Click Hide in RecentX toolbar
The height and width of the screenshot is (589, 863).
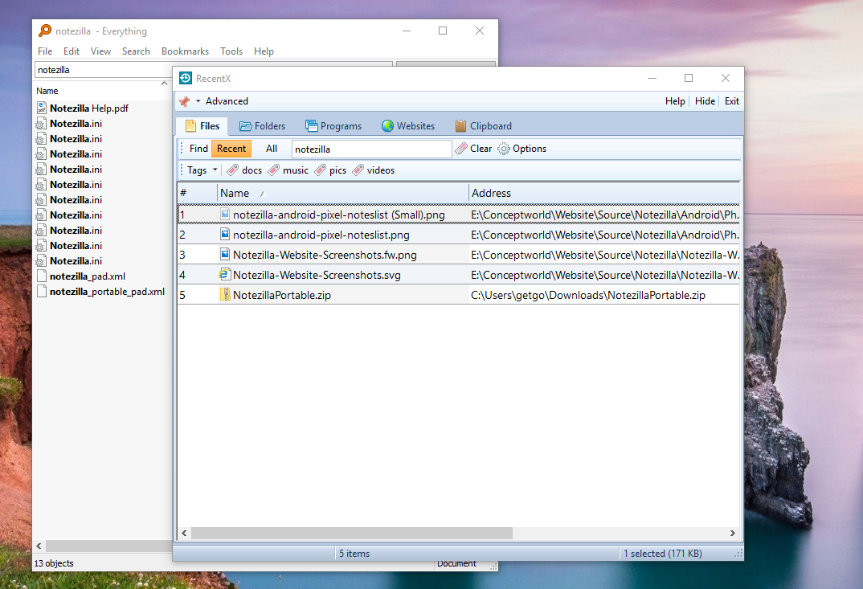(704, 101)
